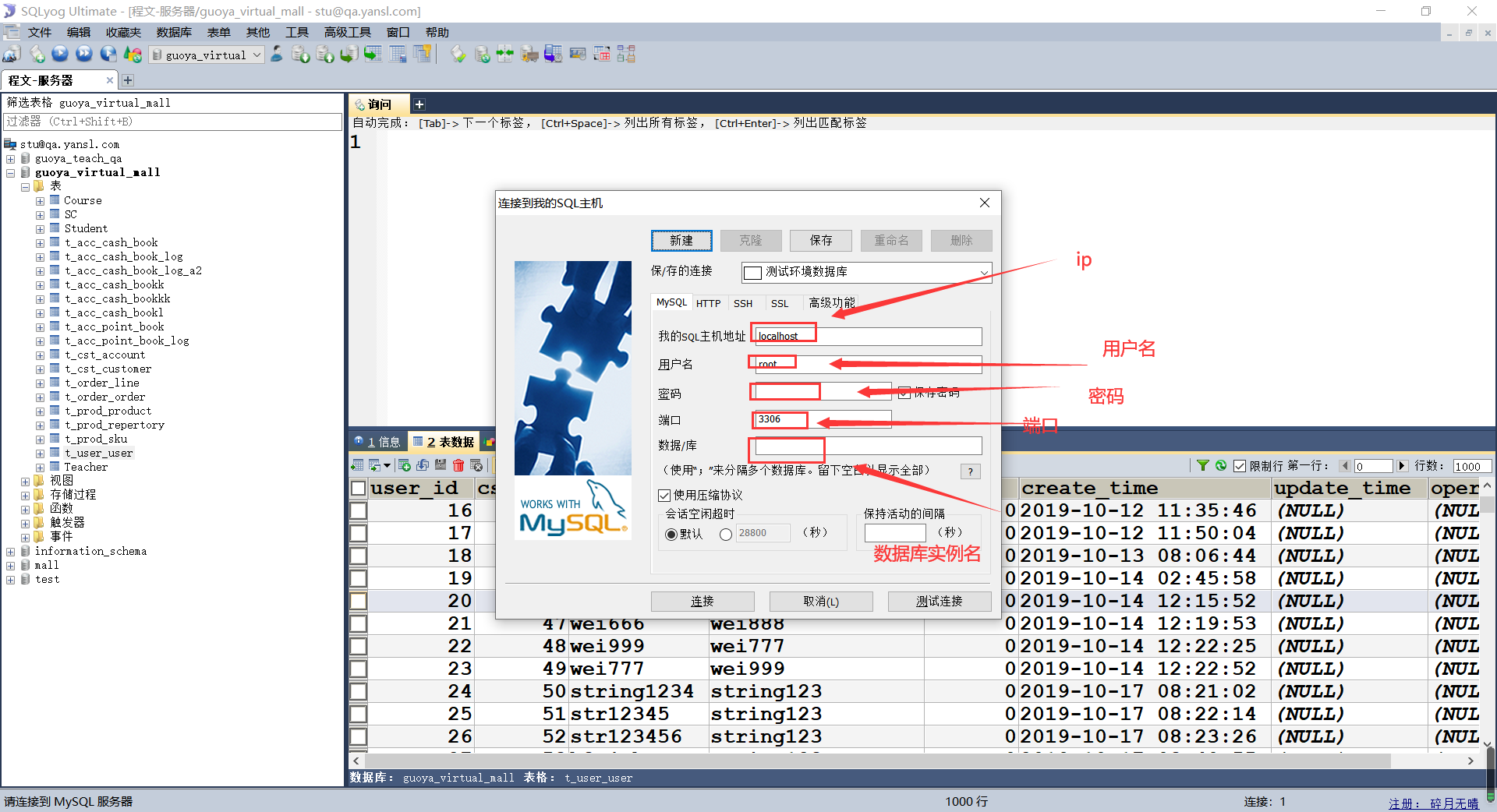
Task: Click the host address input field
Action: 867,337
